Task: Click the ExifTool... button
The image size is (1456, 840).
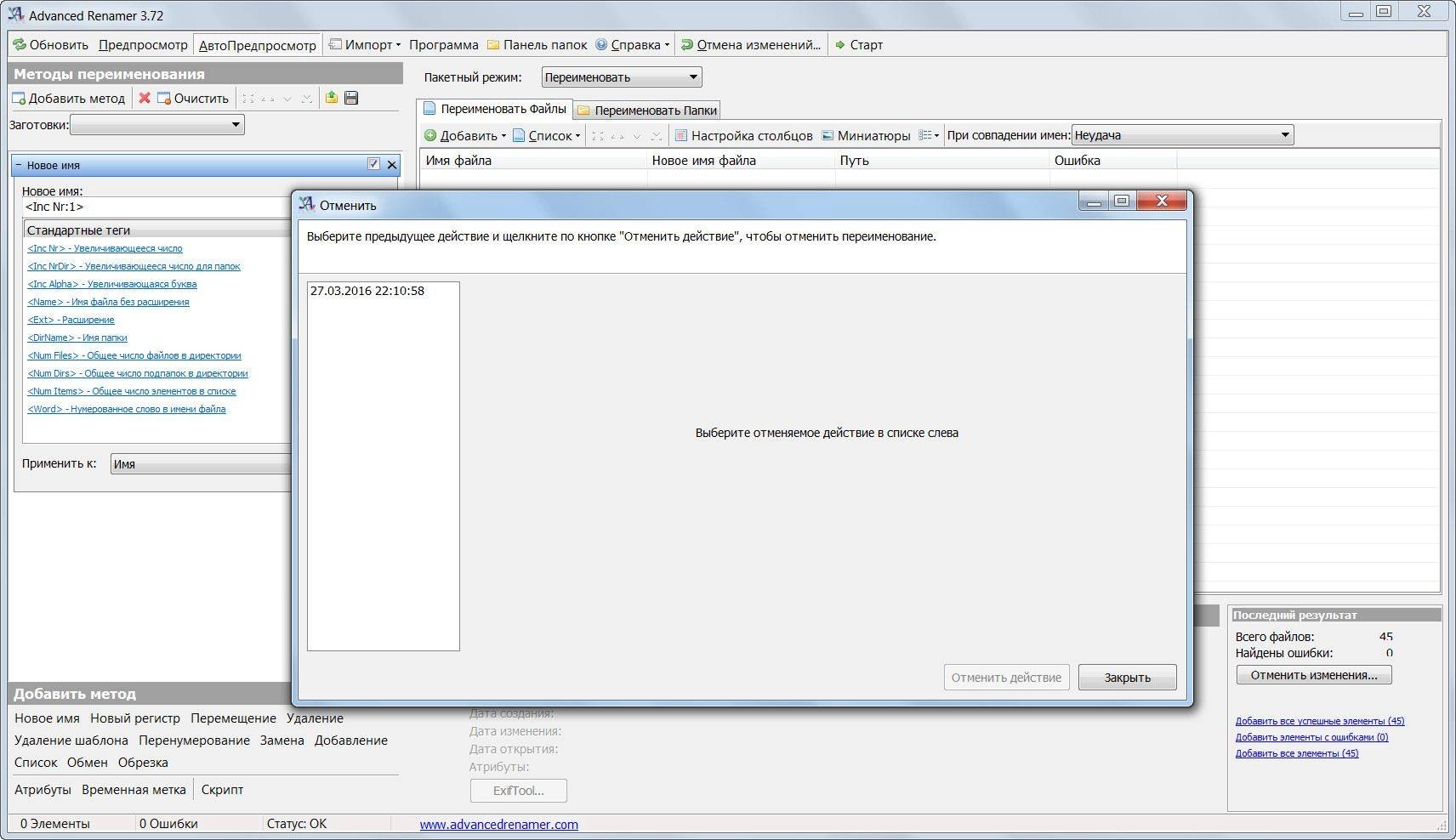Action: 519,791
